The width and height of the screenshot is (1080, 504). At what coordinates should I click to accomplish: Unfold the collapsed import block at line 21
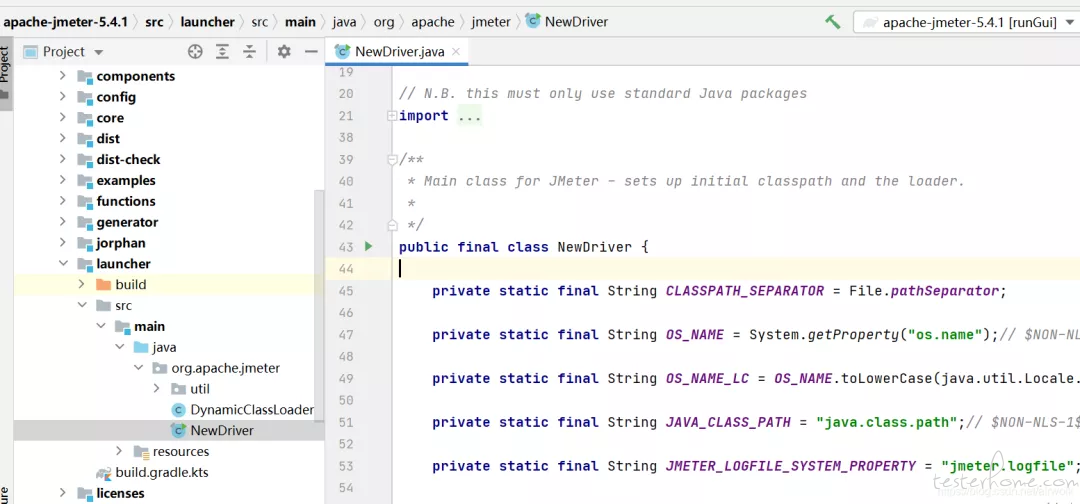[x=391, y=116]
